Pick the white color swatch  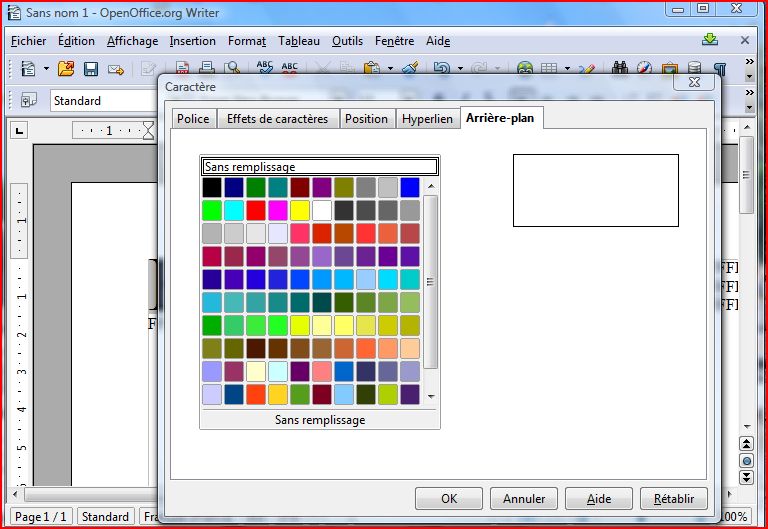[322, 211]
